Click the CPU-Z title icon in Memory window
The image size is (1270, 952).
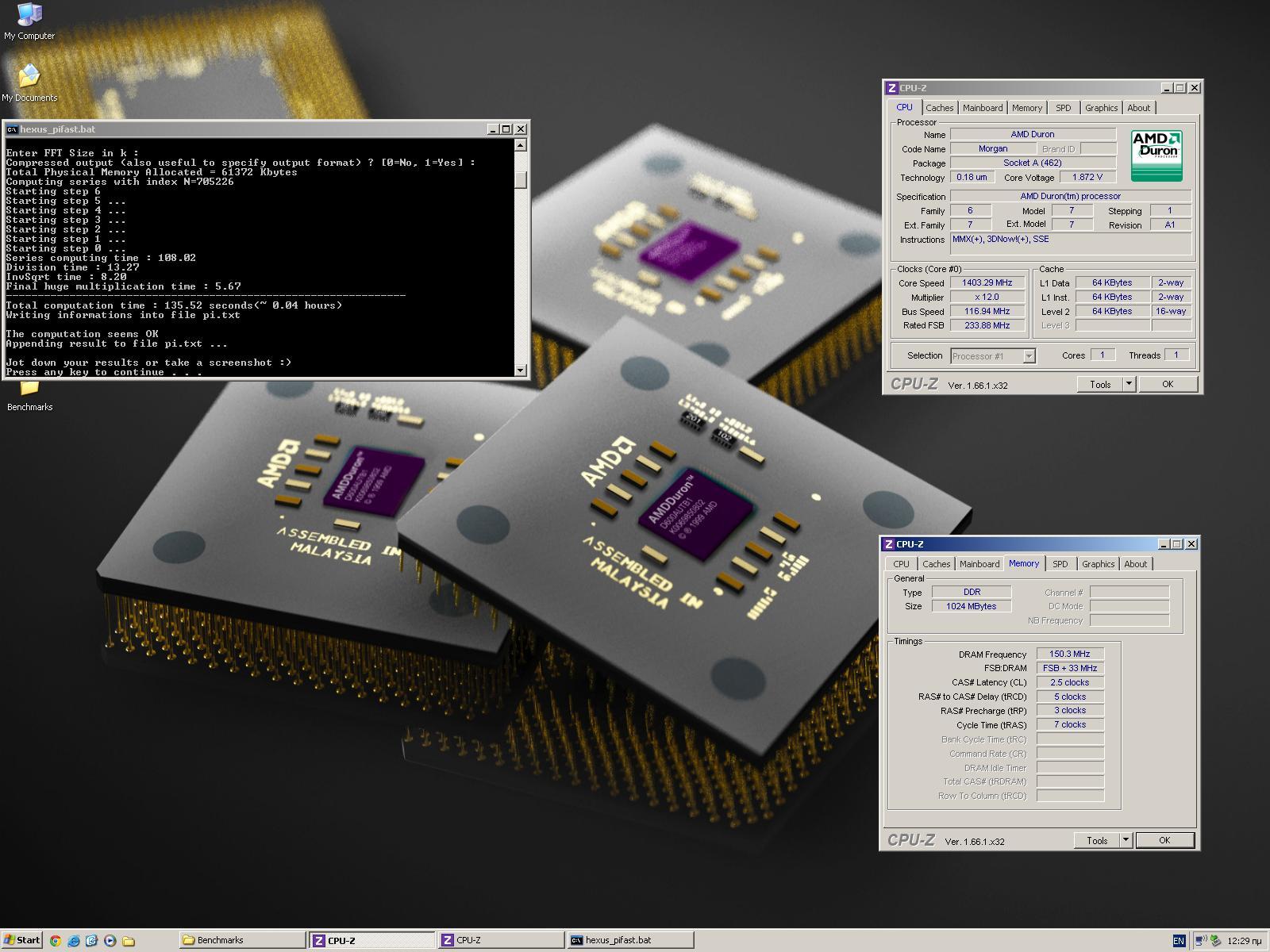[889, 544]
